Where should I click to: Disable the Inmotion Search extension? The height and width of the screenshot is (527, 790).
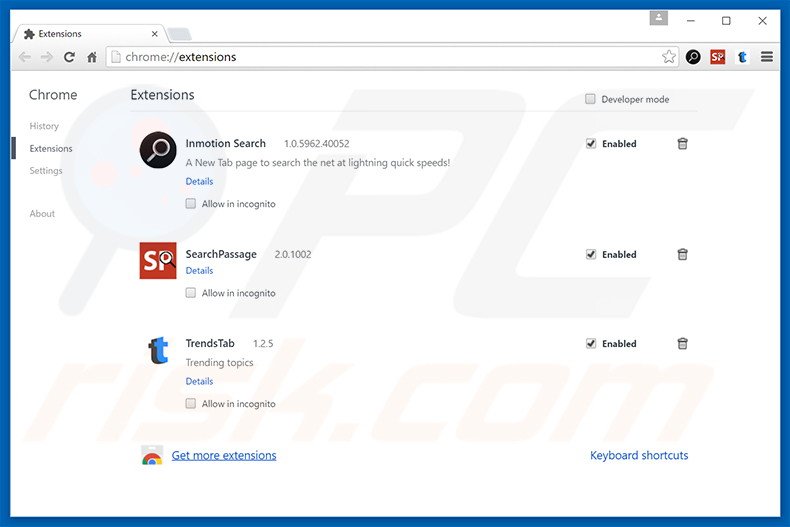tap(590, 144)
